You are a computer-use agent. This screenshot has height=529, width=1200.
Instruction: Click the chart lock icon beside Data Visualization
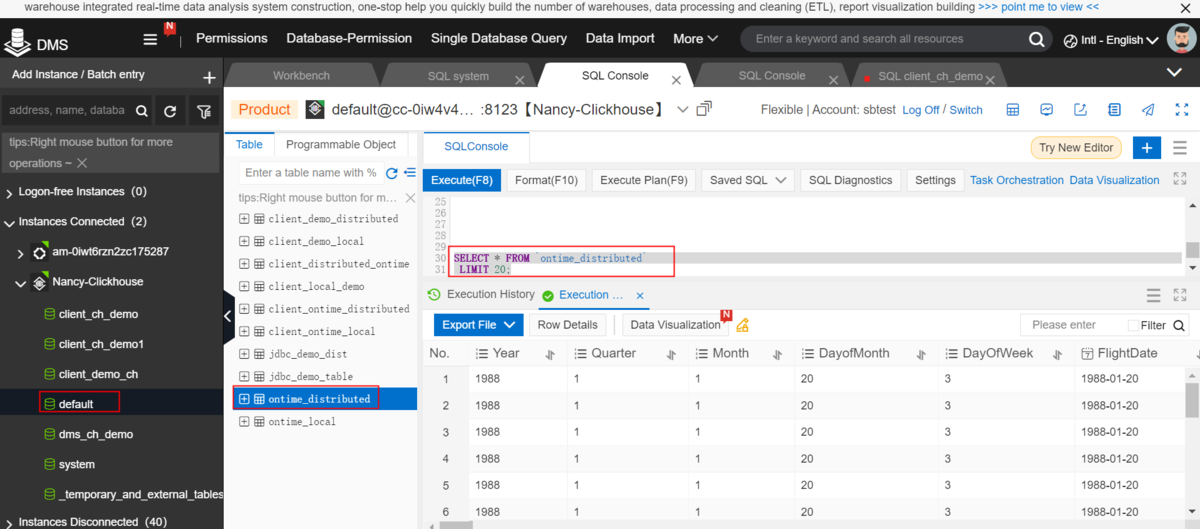(742, 325)
